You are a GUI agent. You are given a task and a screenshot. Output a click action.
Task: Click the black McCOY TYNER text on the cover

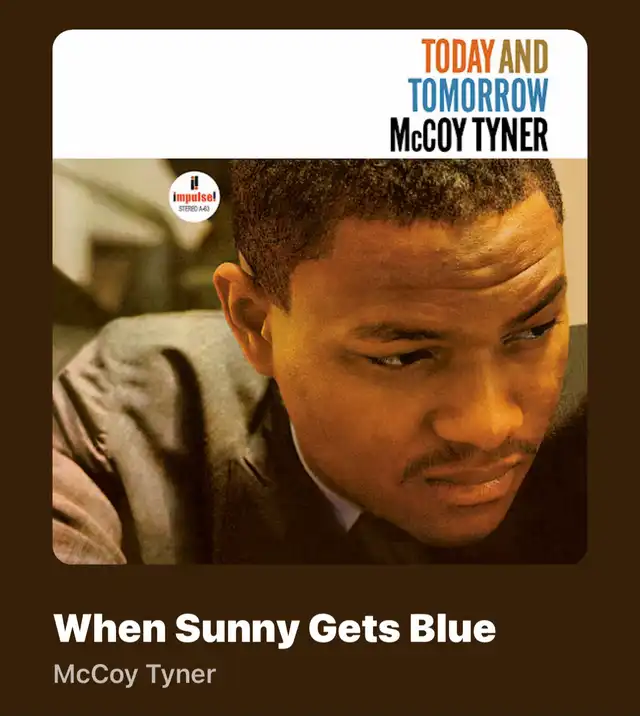pos(469,135)
